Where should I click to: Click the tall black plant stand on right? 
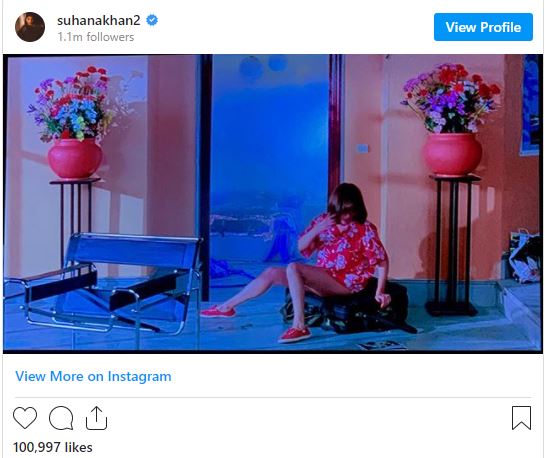pyautogui.click(x=453, y=245)
